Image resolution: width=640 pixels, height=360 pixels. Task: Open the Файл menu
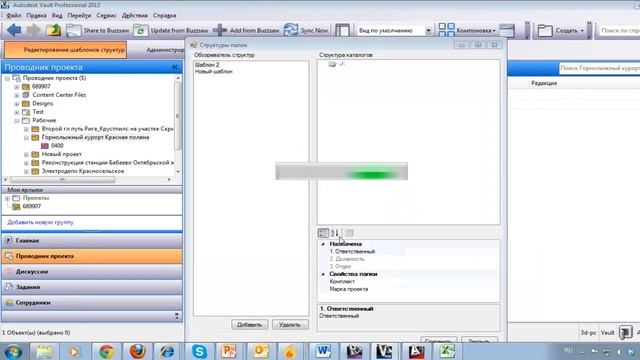pos(13,16)
